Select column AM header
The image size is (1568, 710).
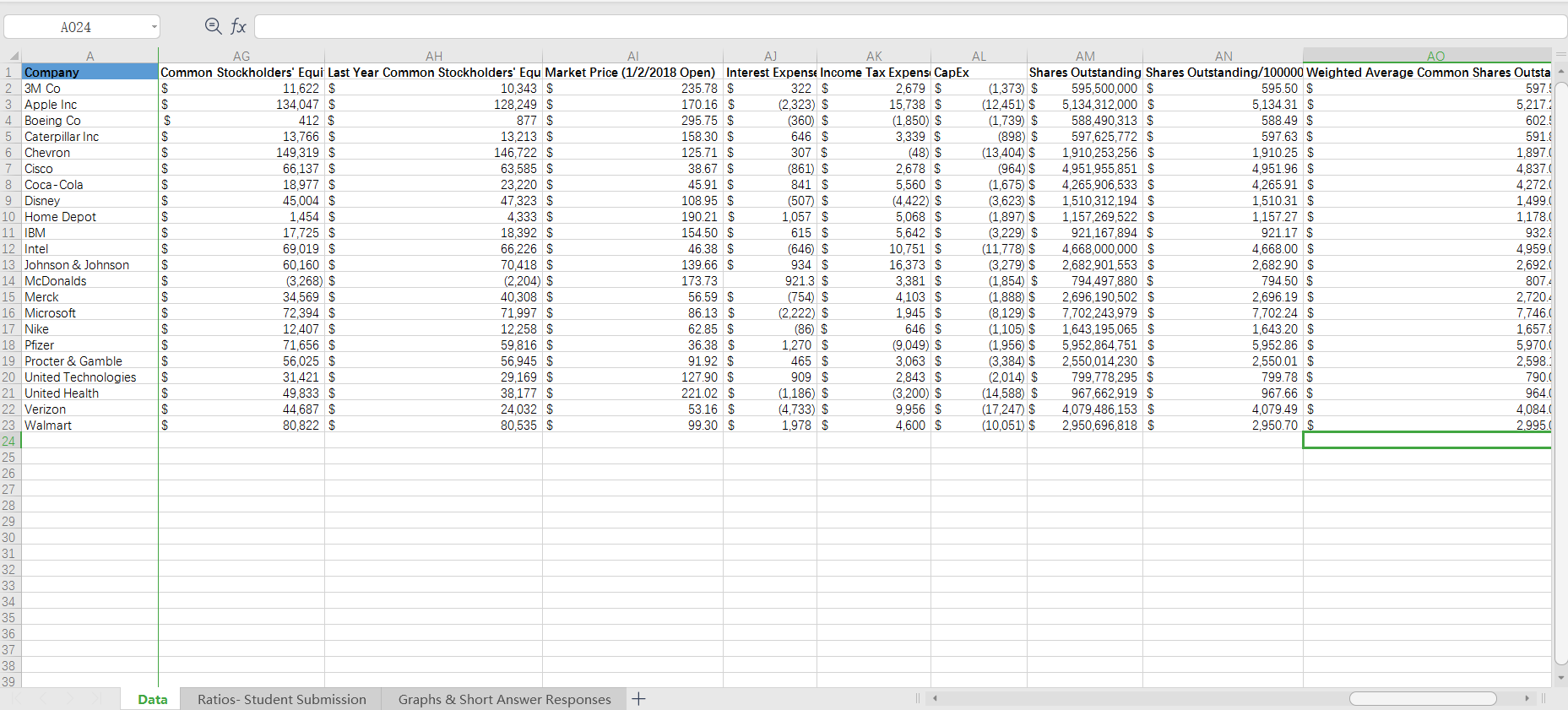click(1085, 57)
